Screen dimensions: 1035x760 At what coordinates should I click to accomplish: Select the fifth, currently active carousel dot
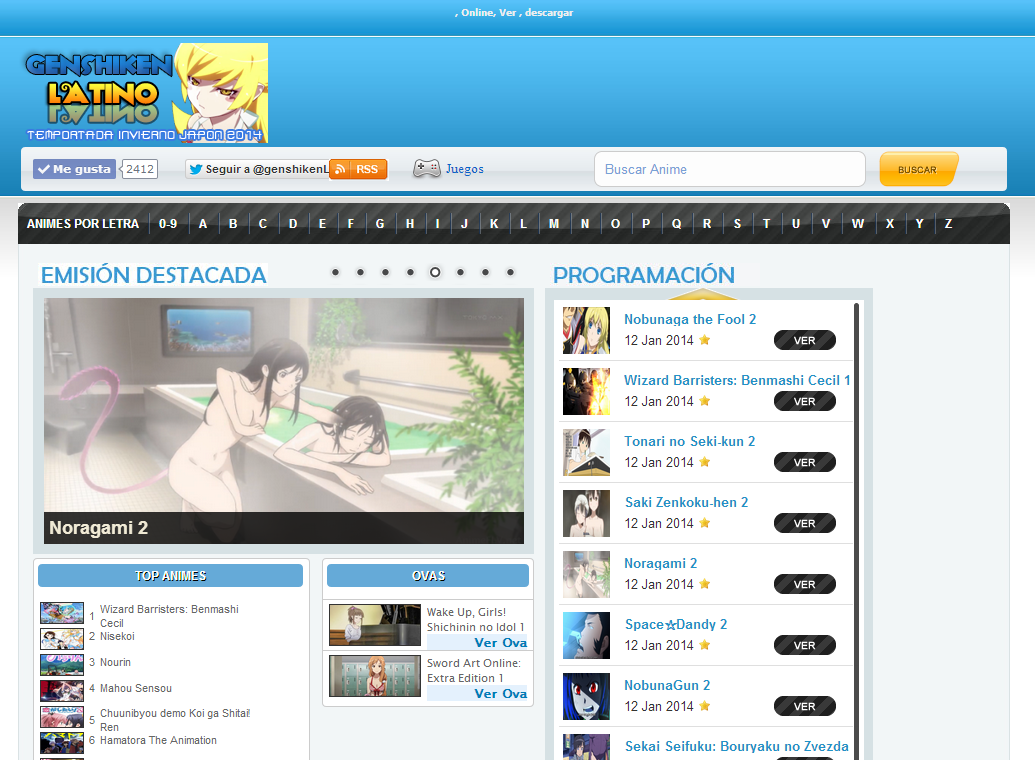435,272
